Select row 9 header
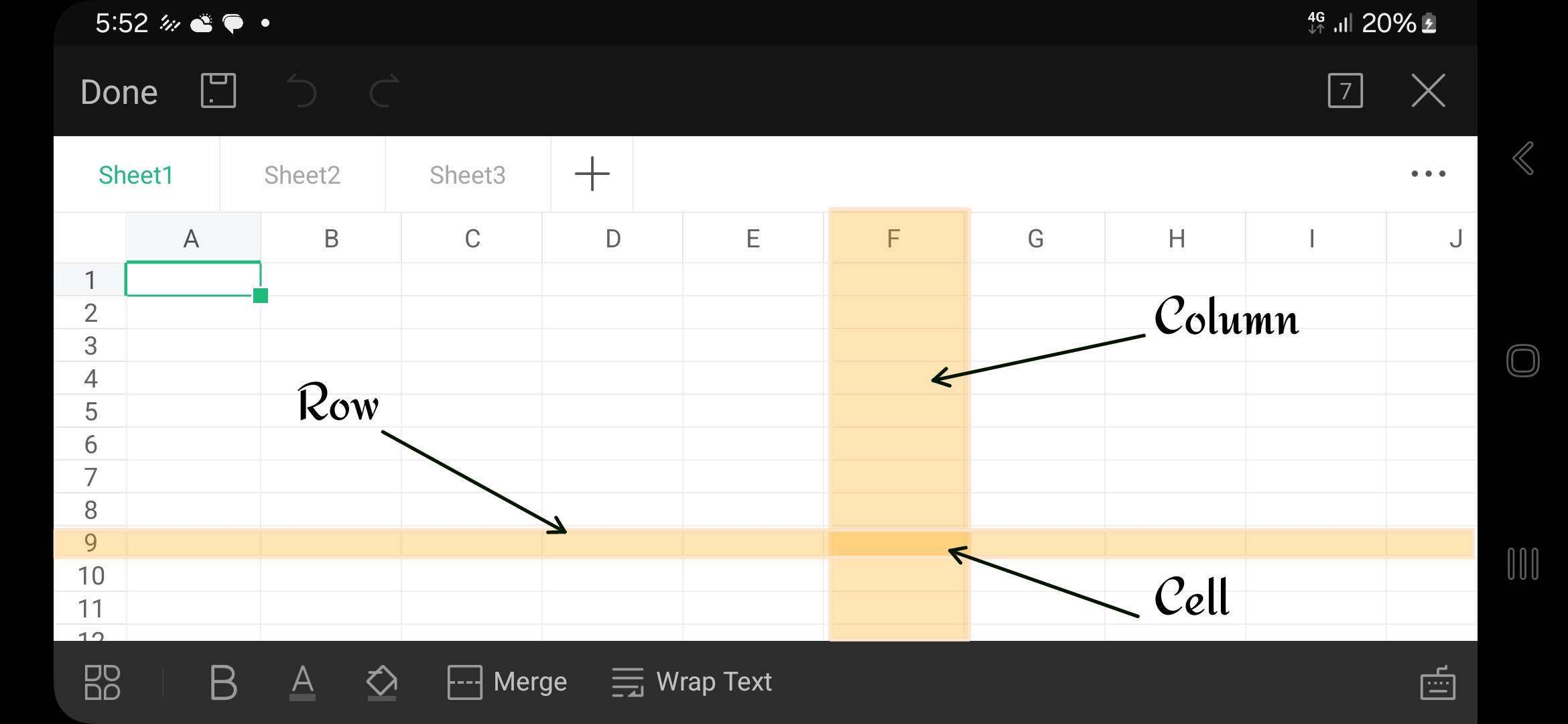 tap(90, 543)
